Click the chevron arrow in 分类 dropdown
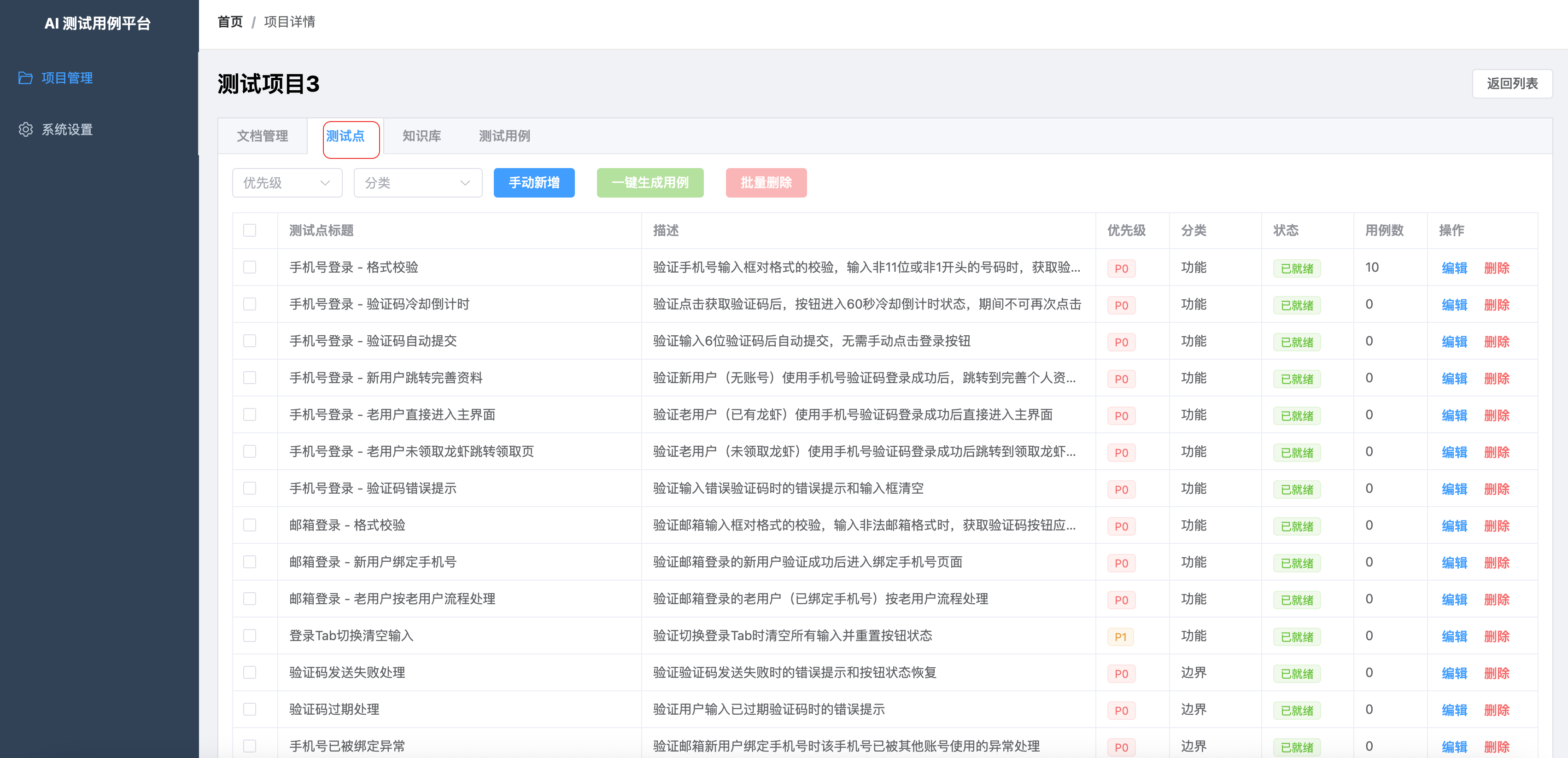Screen dimensions: 1568x758 pyautogui.click(x=465, y=183)
